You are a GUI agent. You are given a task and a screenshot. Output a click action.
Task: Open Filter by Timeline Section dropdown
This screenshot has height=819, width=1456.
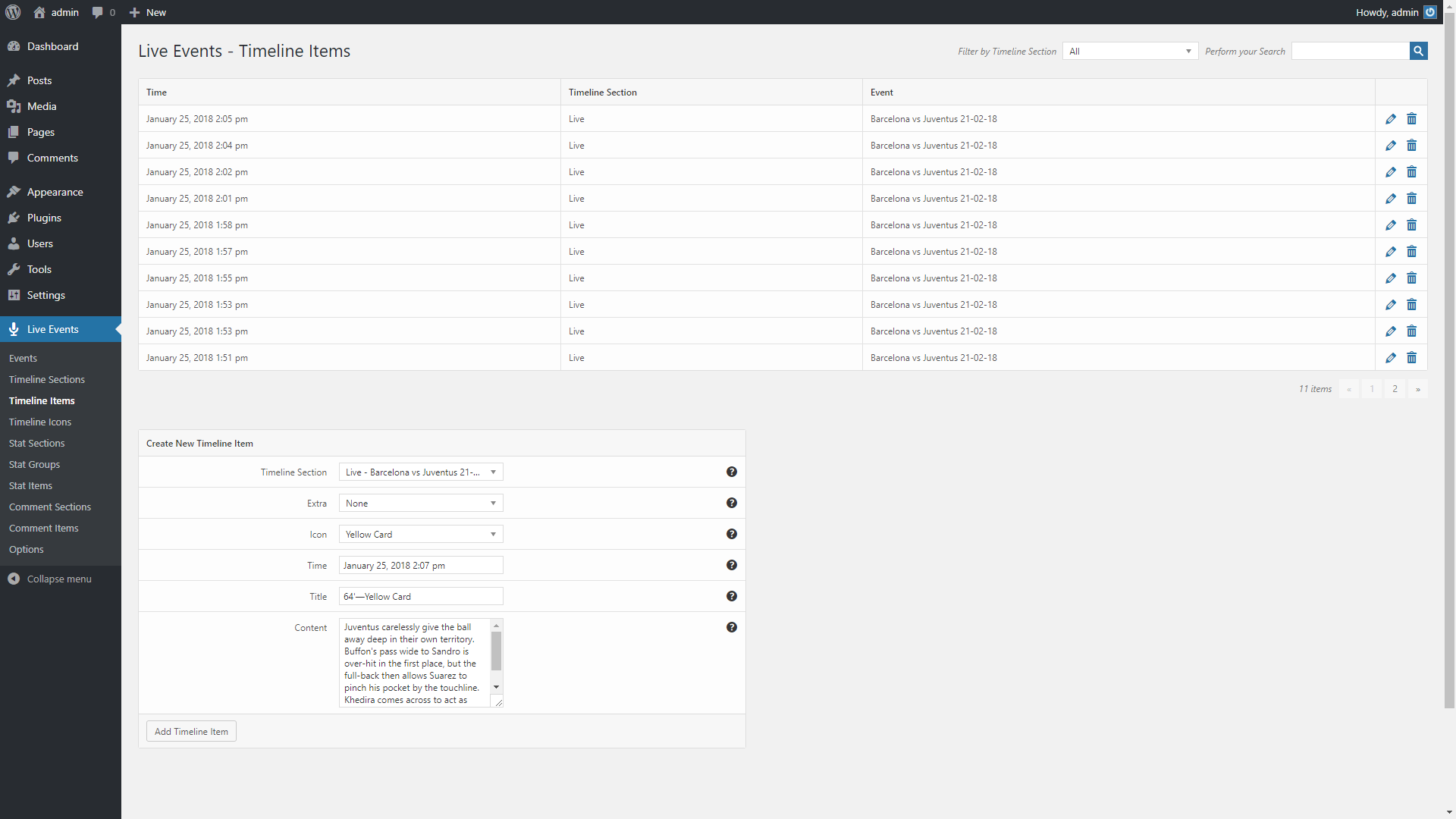tap(1130, 51)
